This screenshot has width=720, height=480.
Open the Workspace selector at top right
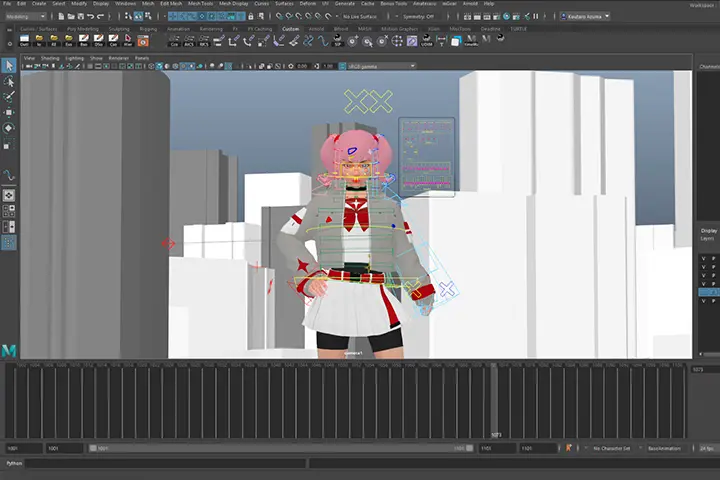coord(703,5)
